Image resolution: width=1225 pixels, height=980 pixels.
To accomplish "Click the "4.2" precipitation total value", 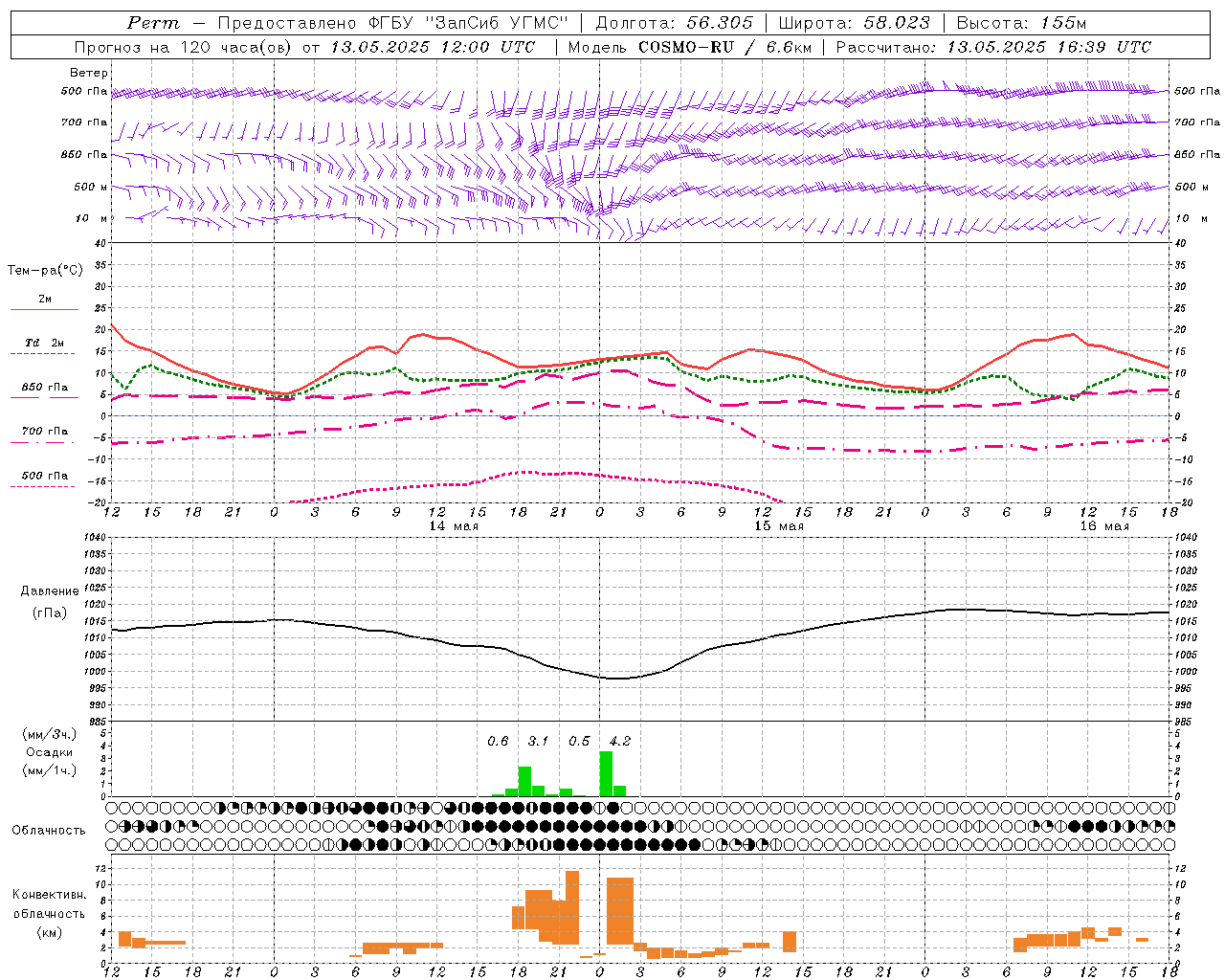I will point(620,742).
